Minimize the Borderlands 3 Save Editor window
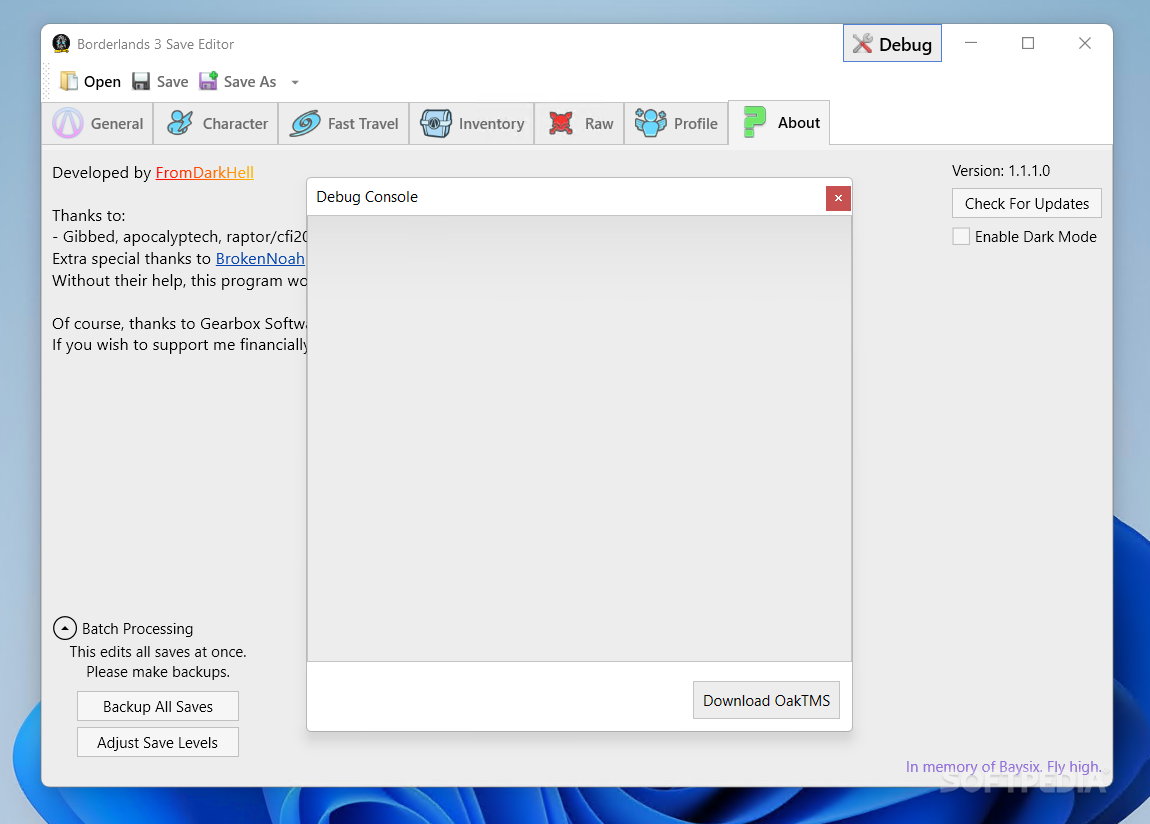The height and width of the screenshot is (824, 1150). [970, 43]
